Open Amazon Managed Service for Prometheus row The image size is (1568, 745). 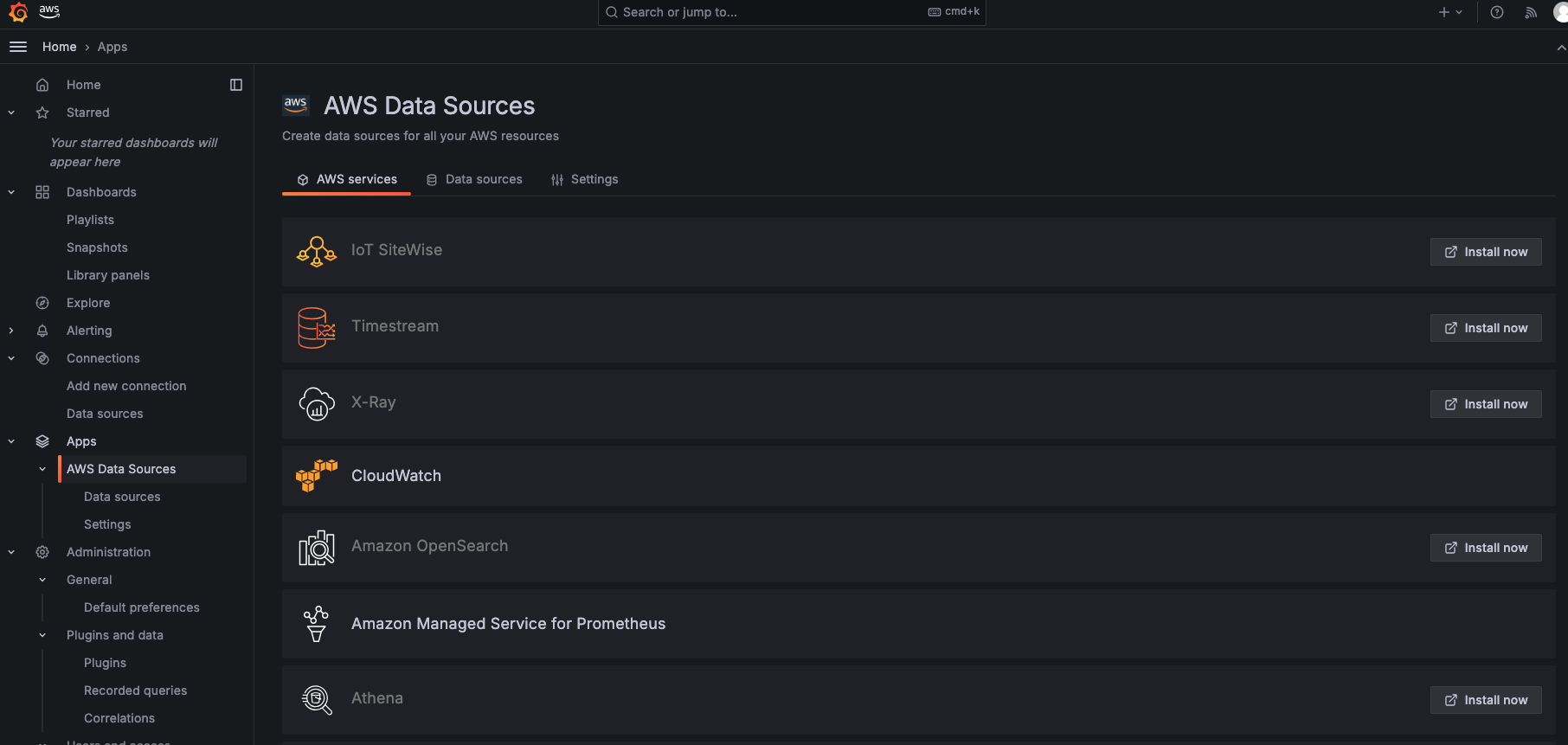point(919,624)
